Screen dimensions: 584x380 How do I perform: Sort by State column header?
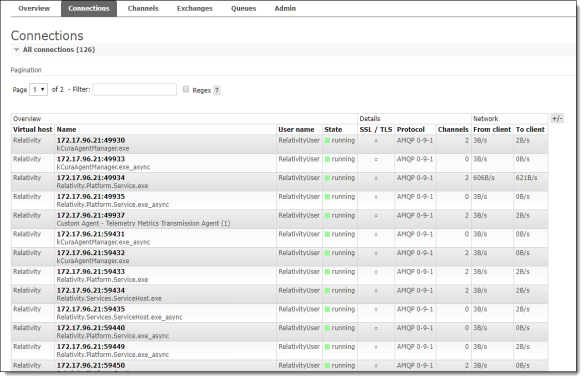(x=333, y=129)
